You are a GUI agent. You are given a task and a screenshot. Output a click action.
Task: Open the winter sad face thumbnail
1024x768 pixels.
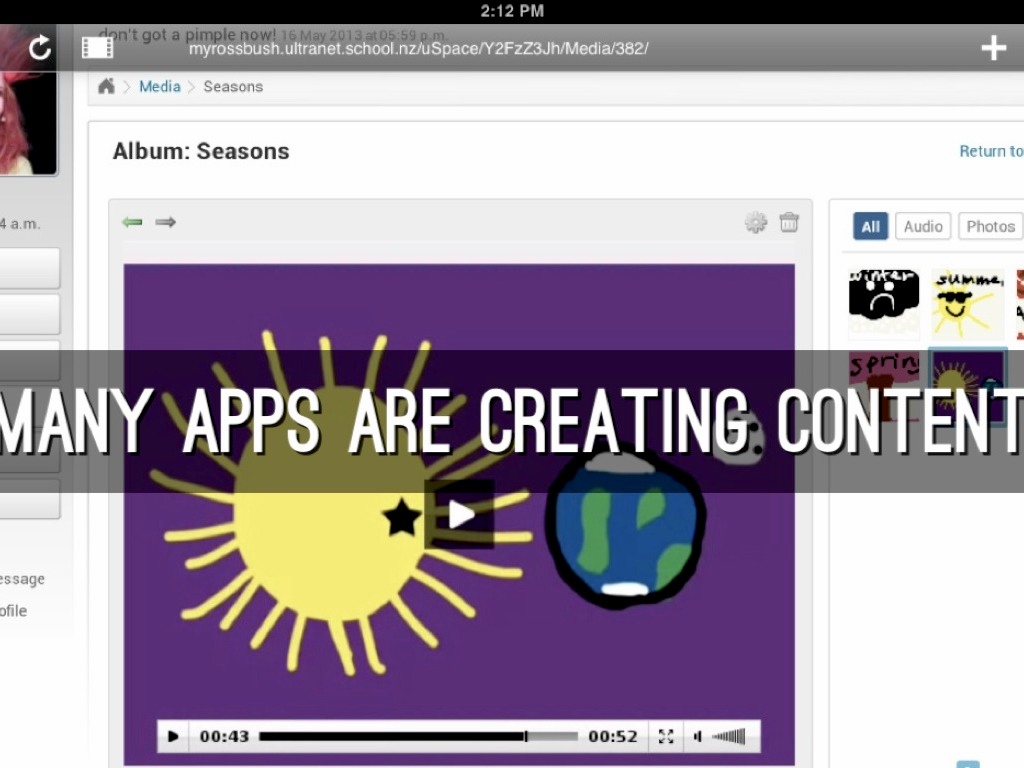pos(884,304)
